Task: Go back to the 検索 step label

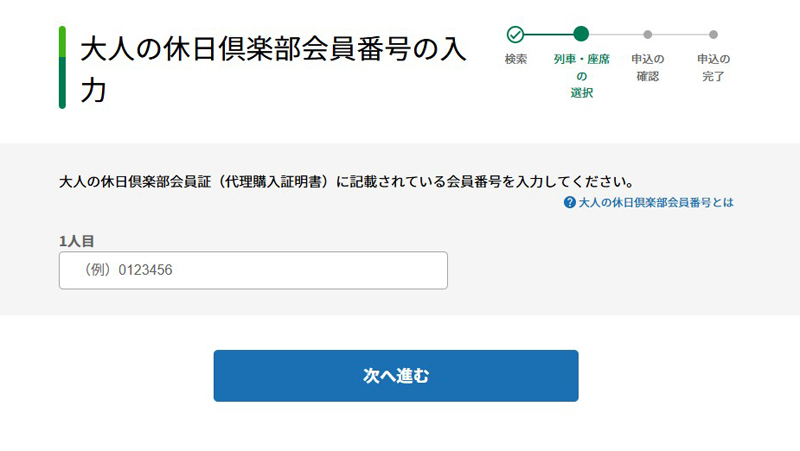Action: (516, 59)
